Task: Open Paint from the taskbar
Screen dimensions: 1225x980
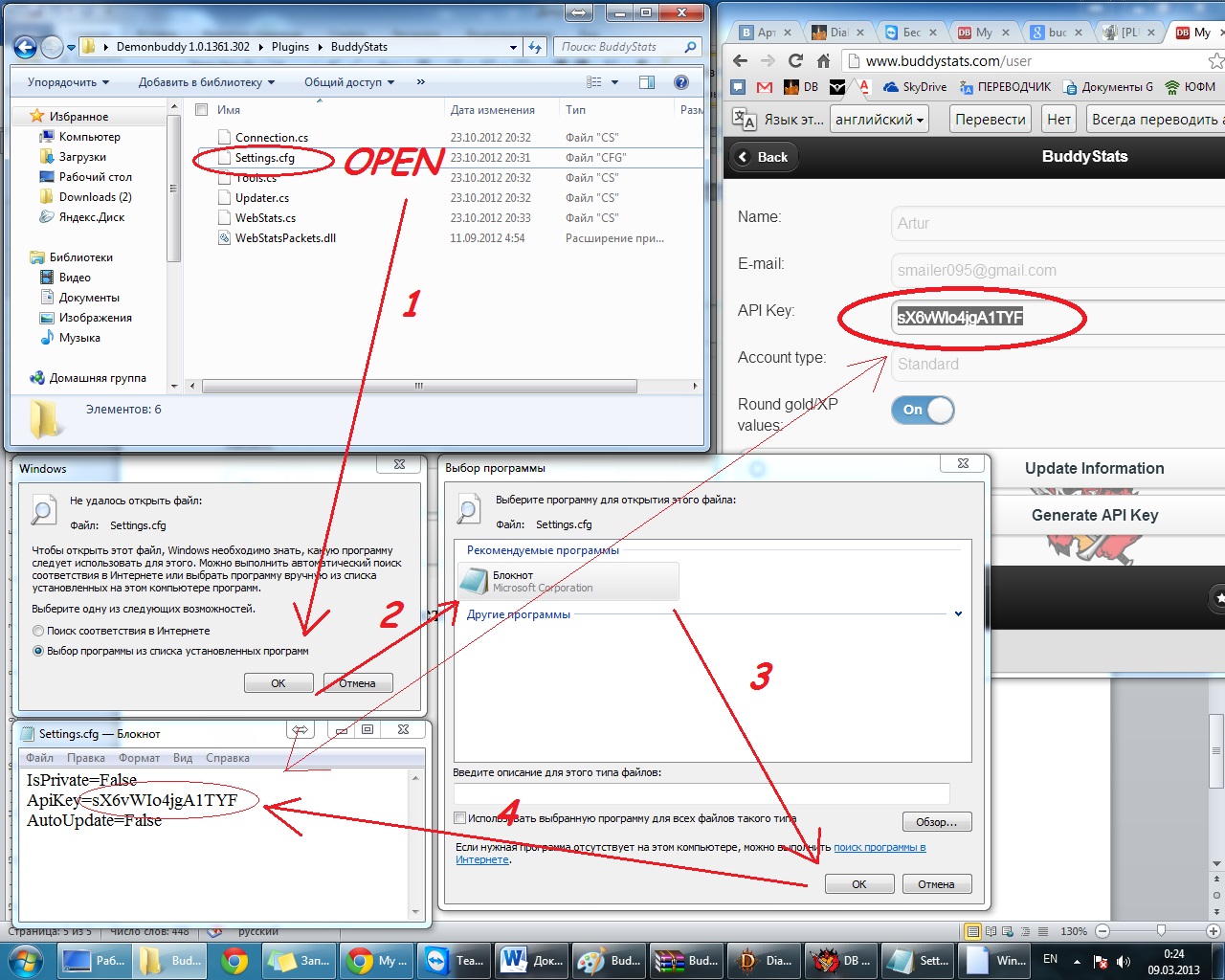Action: coord(609,960)
